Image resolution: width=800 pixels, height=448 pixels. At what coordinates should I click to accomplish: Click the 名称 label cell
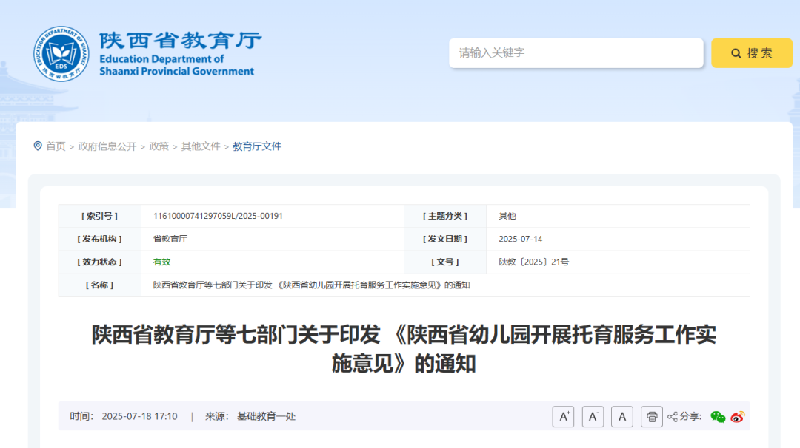99,285
